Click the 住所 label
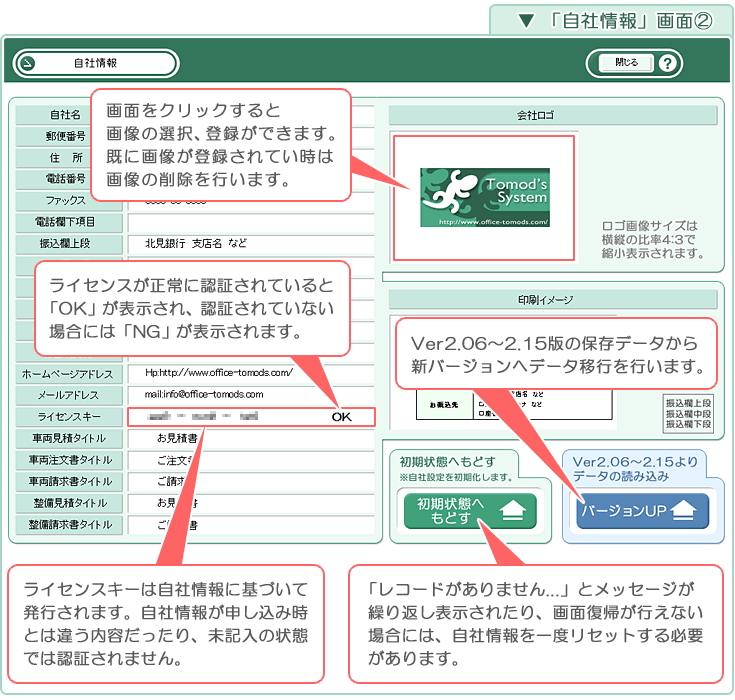The height and width of the screenshot is (700, 735). 66,158
